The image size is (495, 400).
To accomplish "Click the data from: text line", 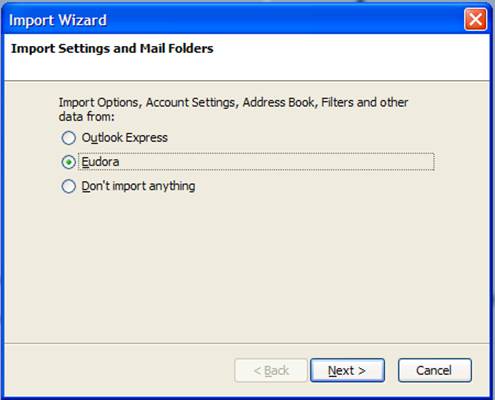I will click(87, 117).
